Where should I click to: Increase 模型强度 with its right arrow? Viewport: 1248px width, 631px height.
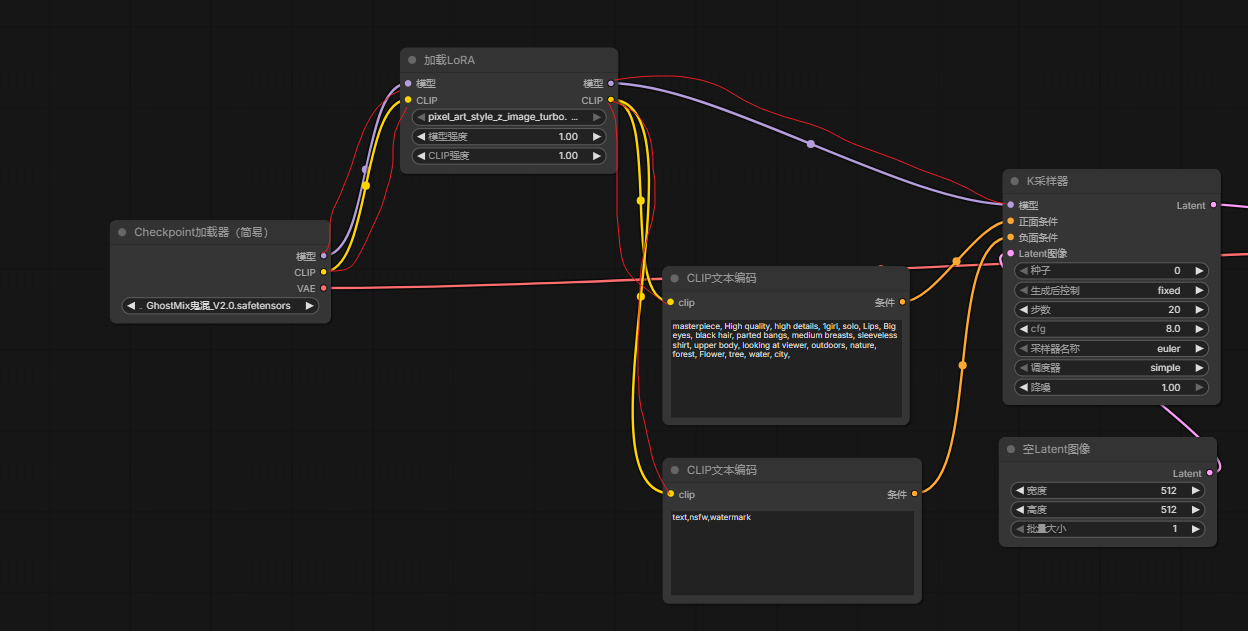(597, 137)
